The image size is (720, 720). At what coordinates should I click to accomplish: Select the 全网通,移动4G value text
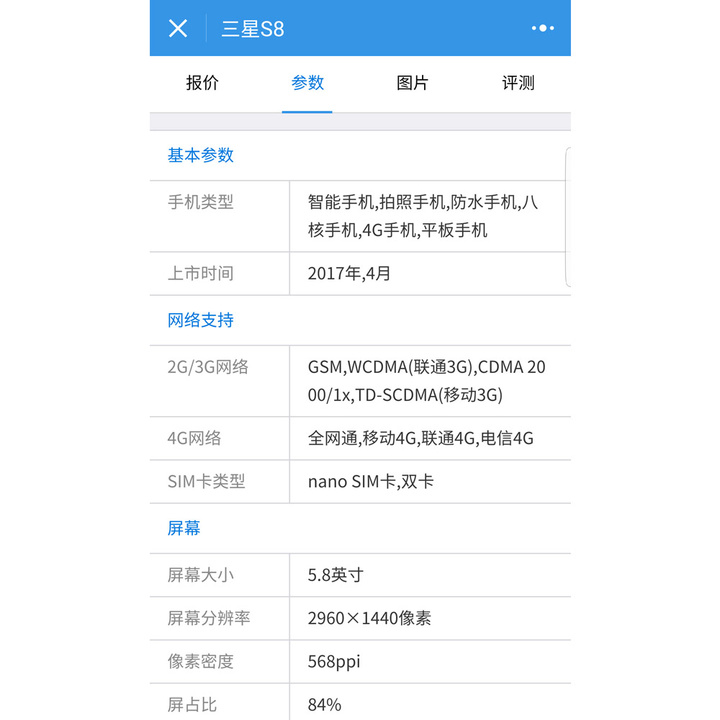(x=421, y=438)
